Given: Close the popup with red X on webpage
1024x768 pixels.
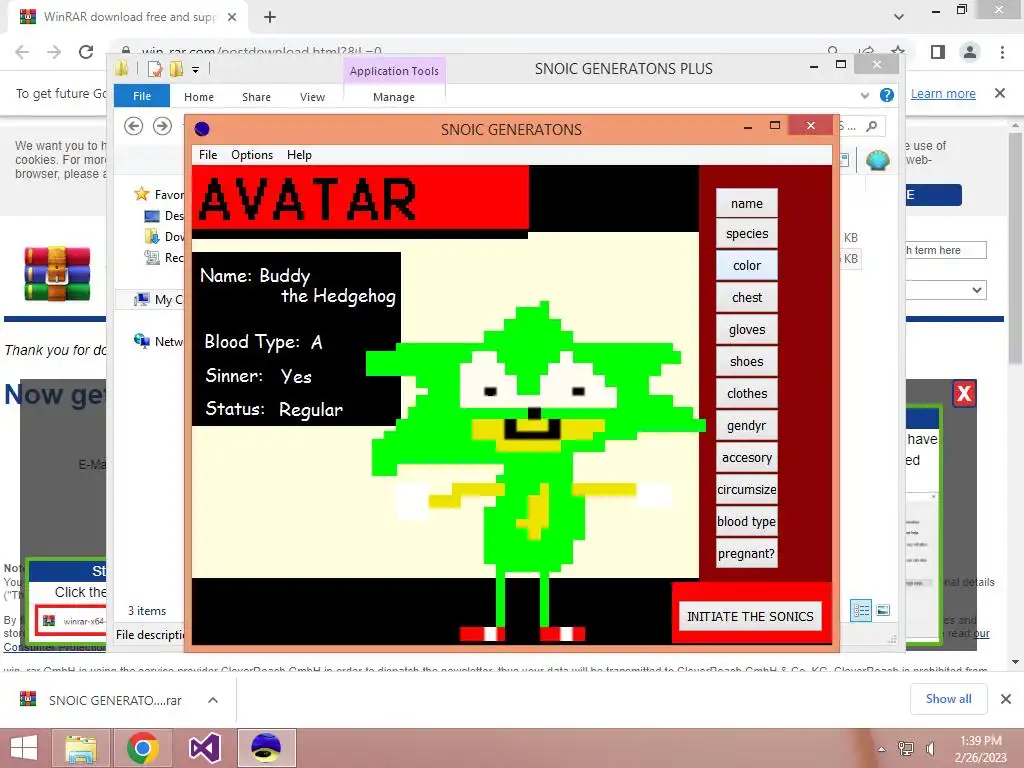Looking at the screenshot, I should [964, 394].
